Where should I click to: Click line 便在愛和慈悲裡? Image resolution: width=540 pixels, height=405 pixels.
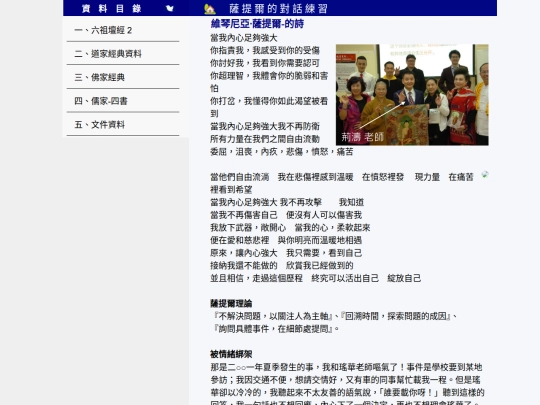[x=240, y=240]
